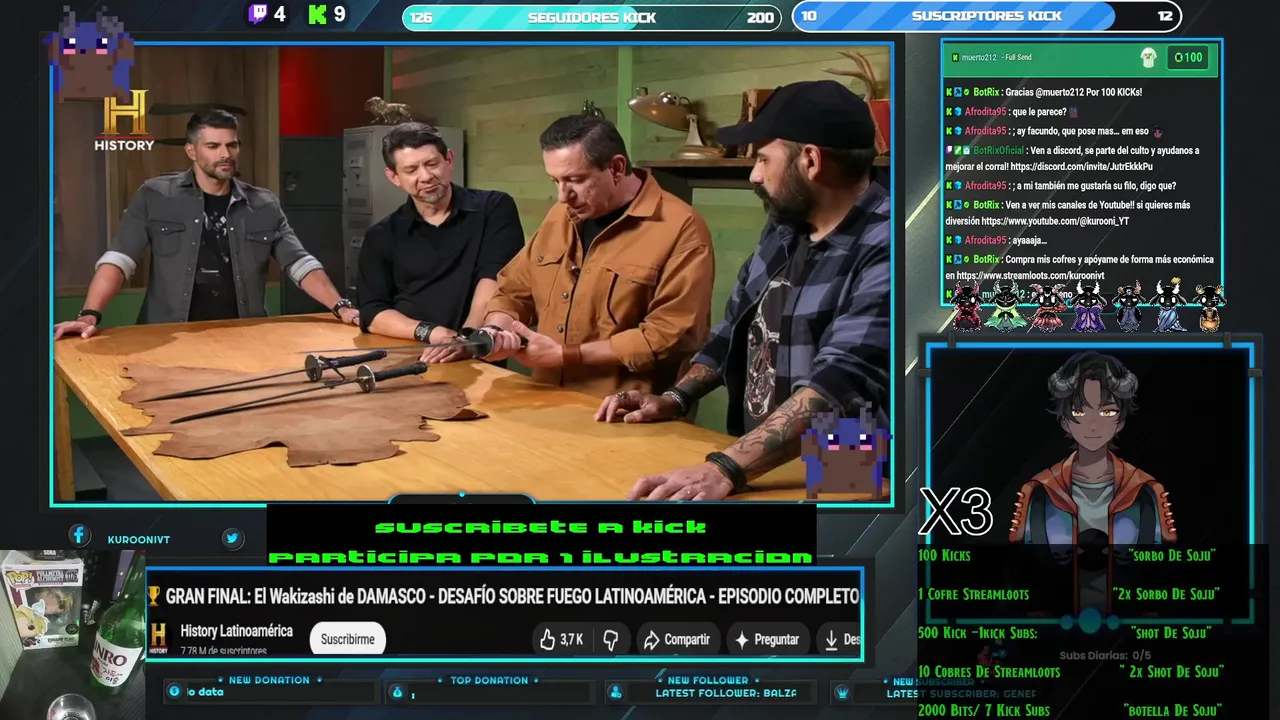Click the 'botella De Soju' reward text
The image size is (1280, 720).
point(1173,711)
